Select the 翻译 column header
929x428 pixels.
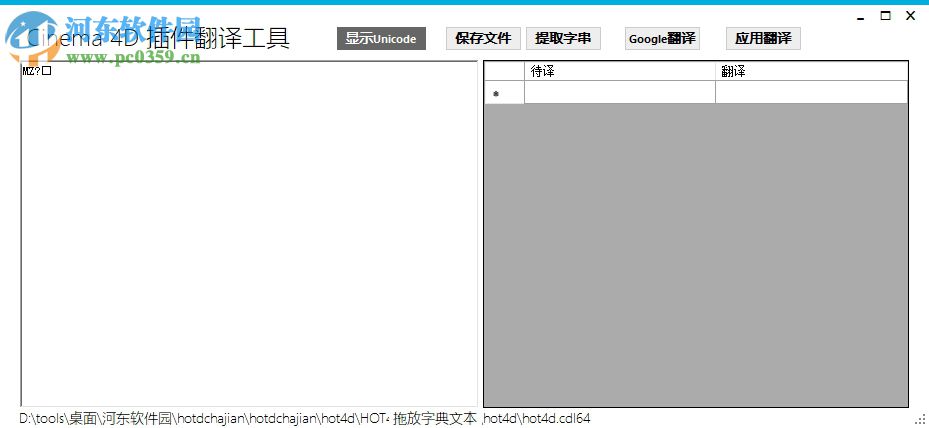pos(811,72)
